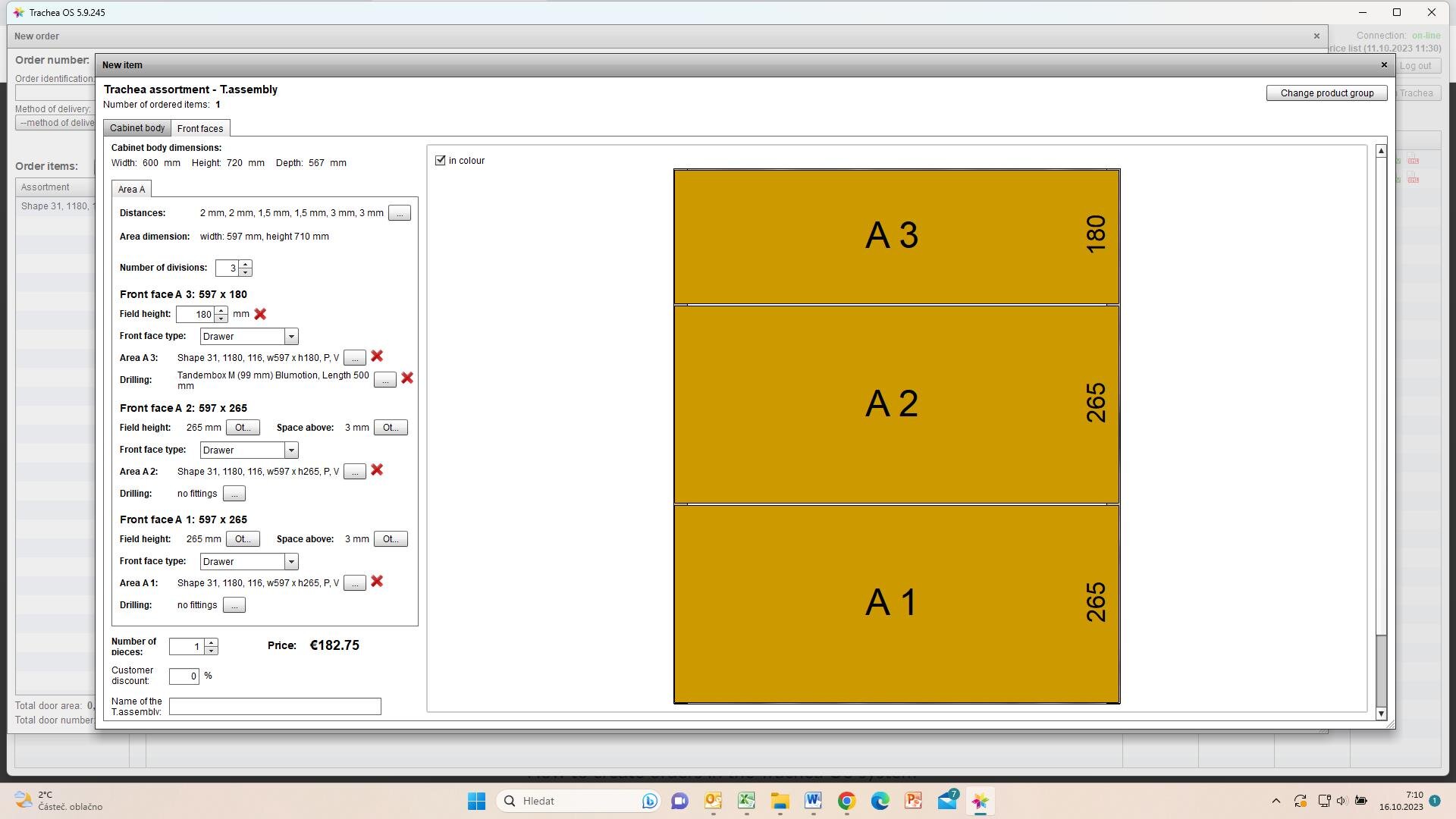Click Ot... for A 2 space above

tap(391, 428)
